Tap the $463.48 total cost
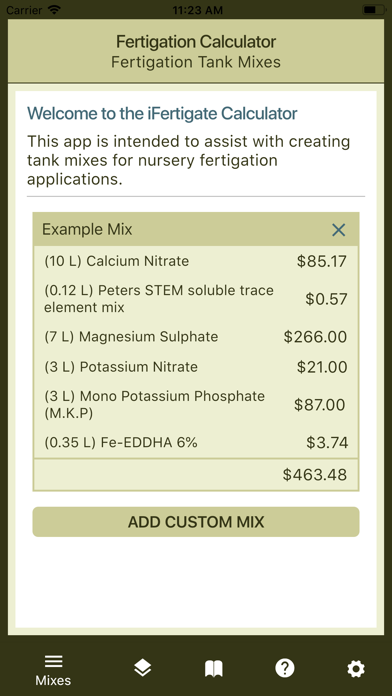Image resolution: width=392 pixels, height=696 pixels. [315, 475]
